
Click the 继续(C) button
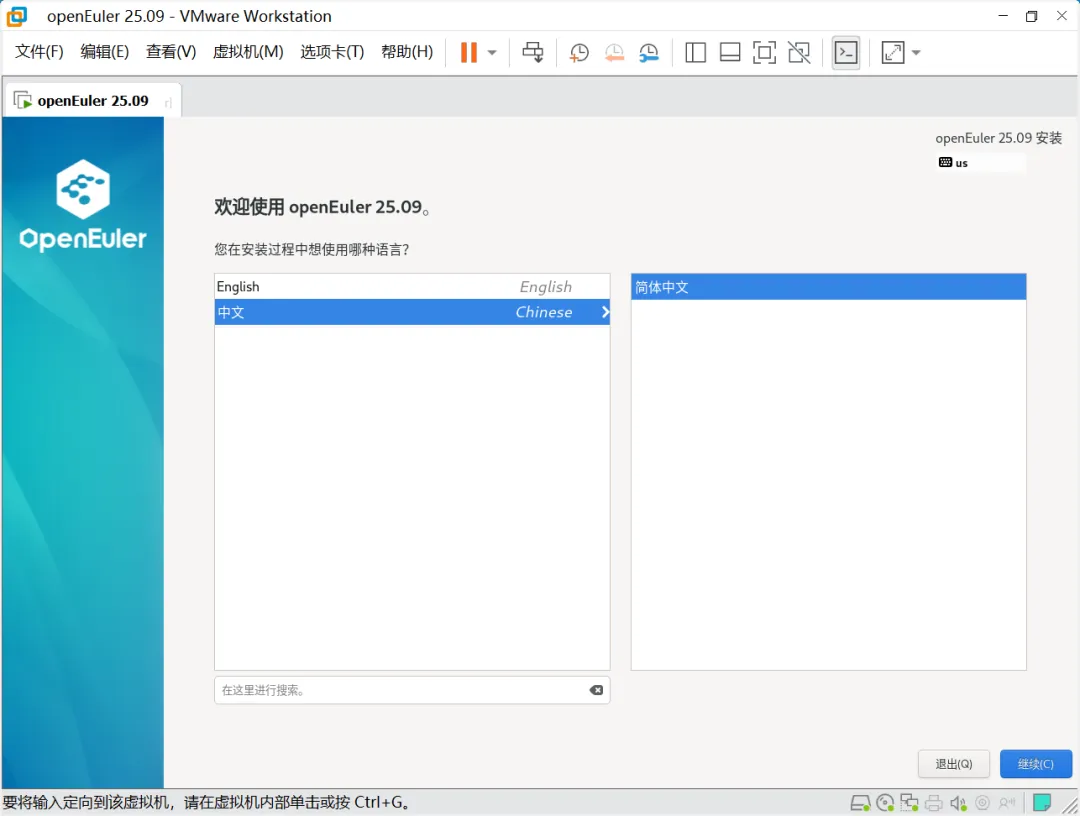(1036, 764)
